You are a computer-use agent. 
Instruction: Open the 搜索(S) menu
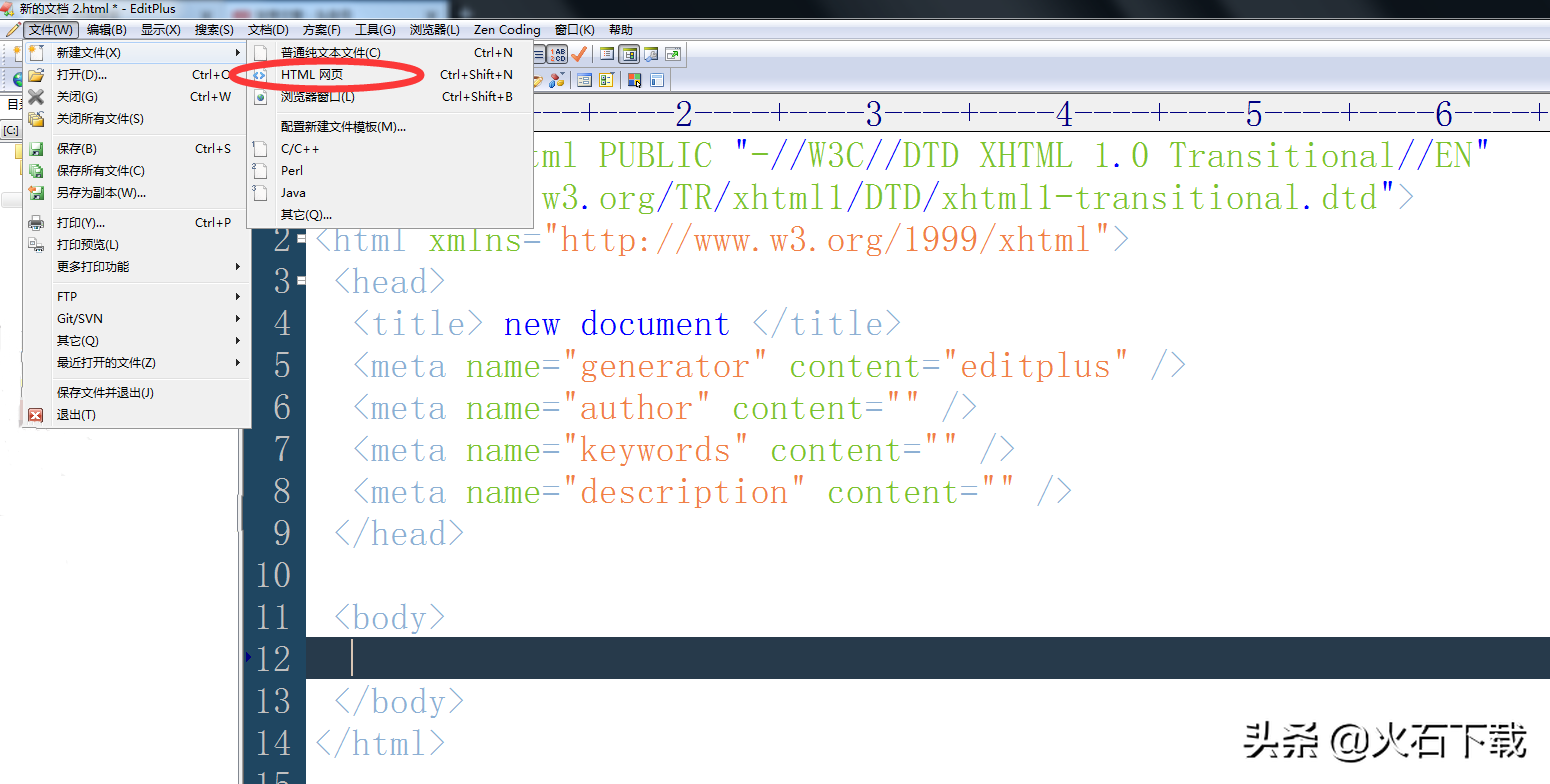(x=214, y=30)
